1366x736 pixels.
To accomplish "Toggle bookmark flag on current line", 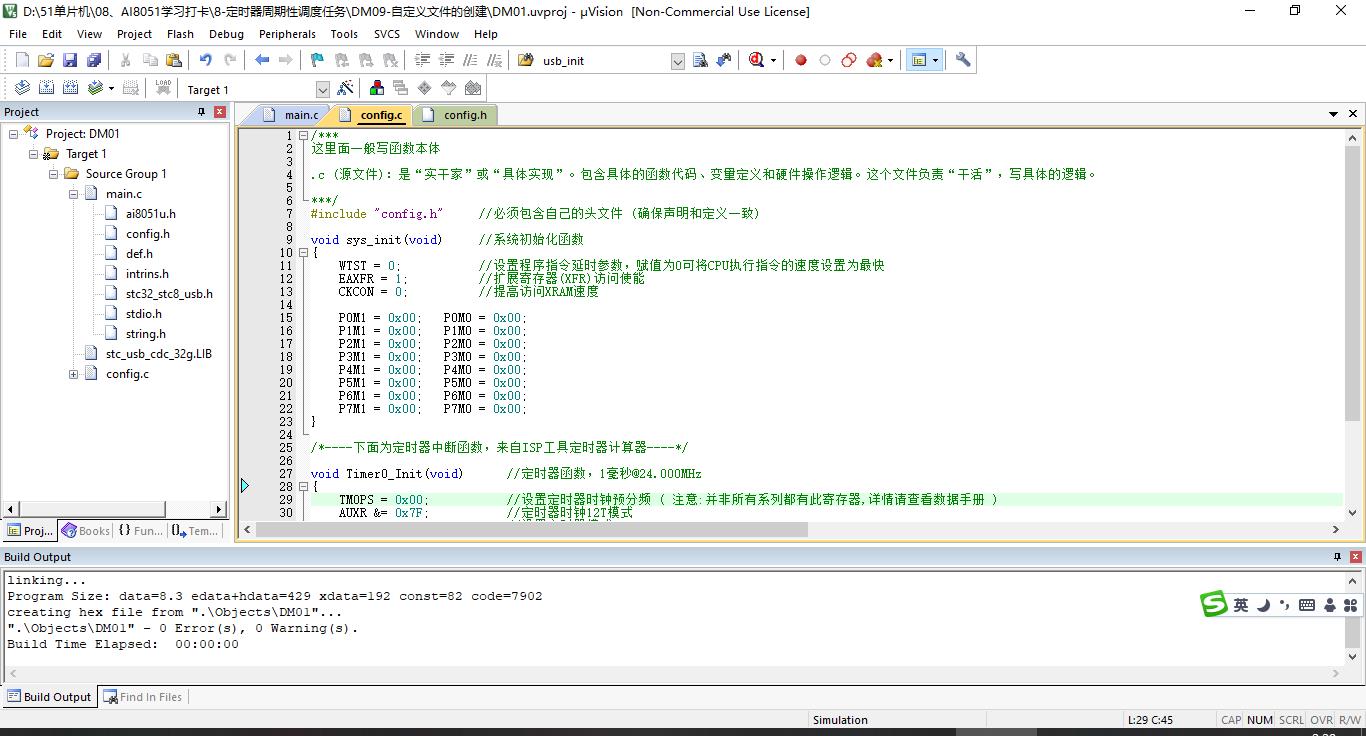I will tap(317, 60).
